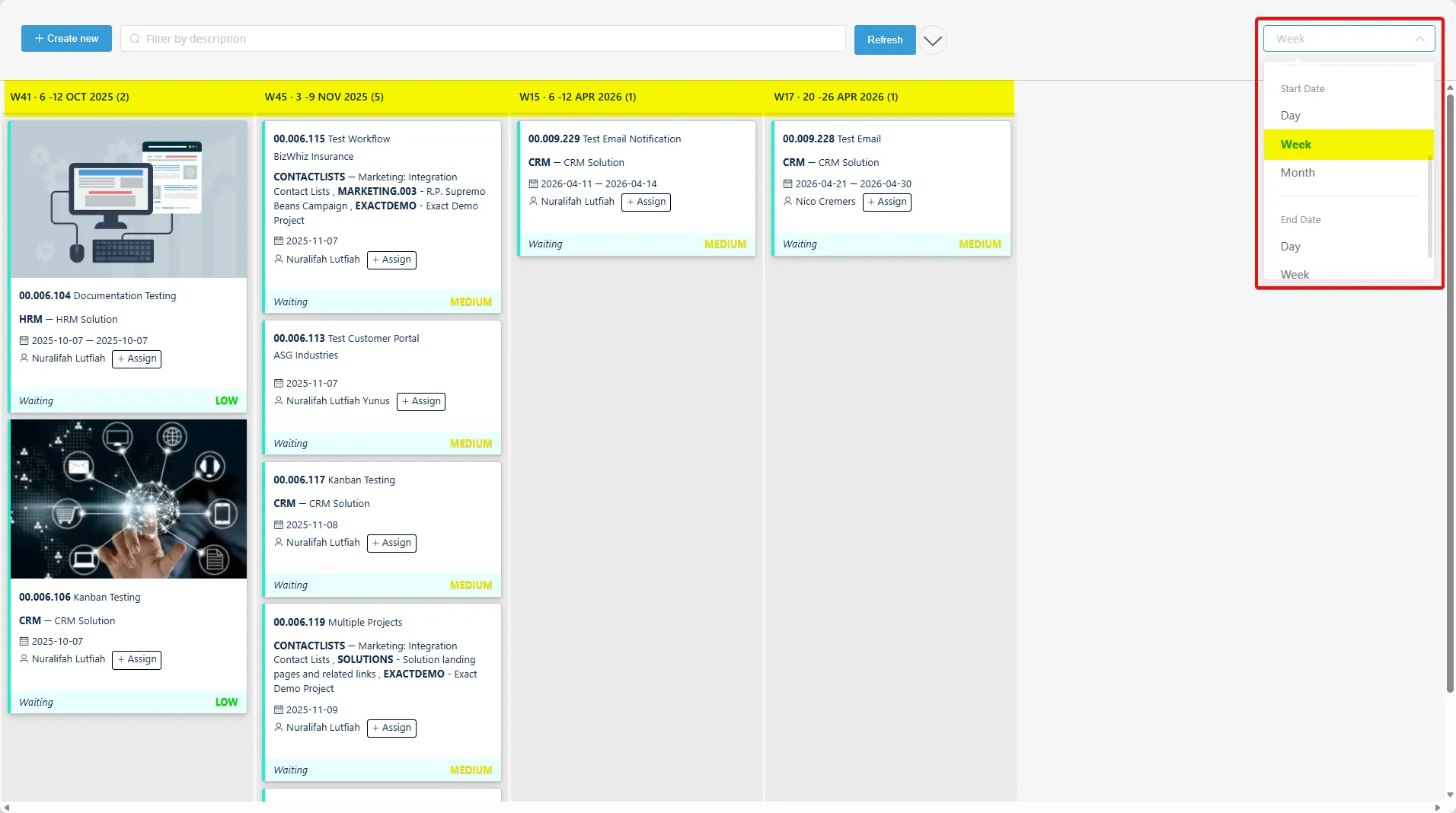Assign on card 00.009.228 Test Email

[x=887, y=202]
